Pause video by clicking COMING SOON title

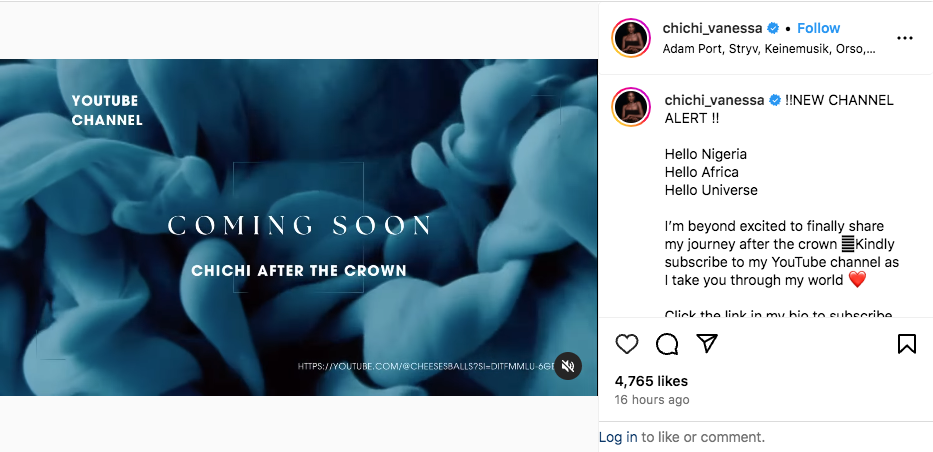(299, 225)
